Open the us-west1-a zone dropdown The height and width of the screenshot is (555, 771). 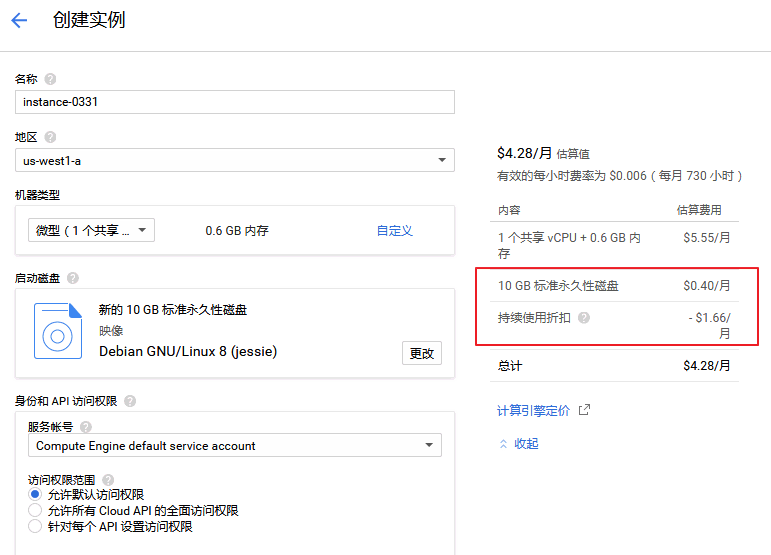(x=235, y=160)
